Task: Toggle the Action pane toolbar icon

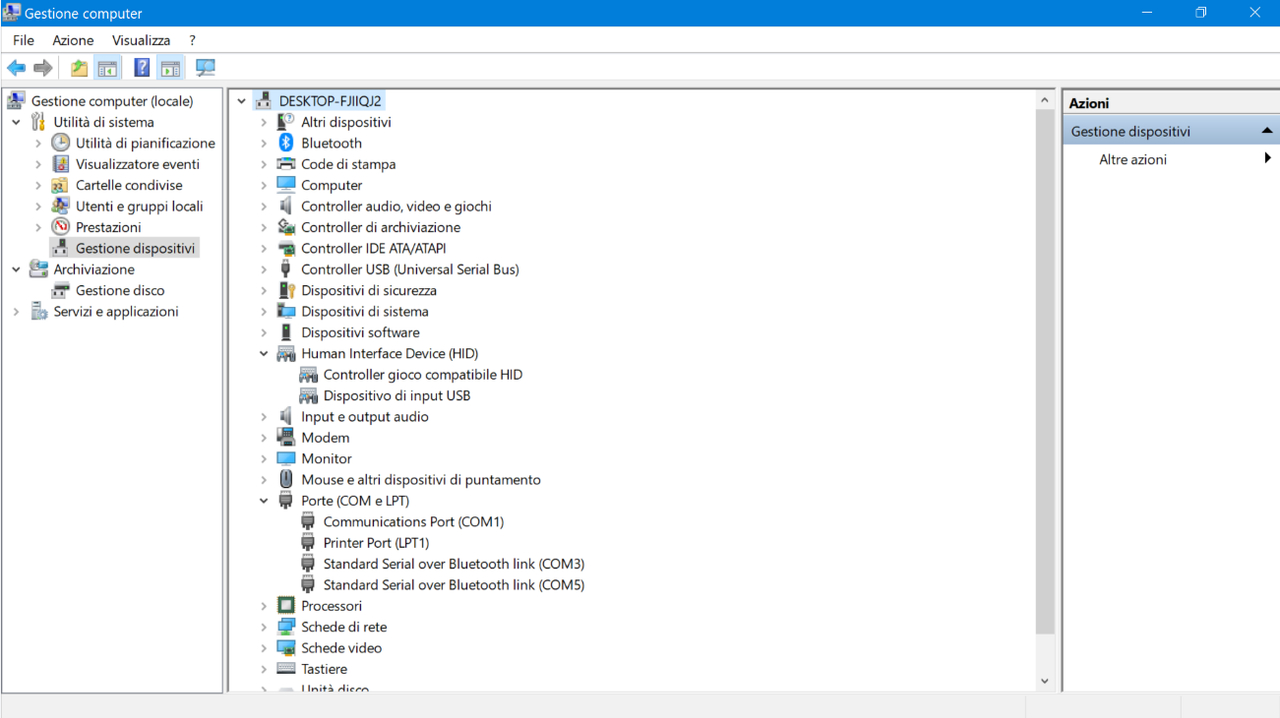Action: 171,68
